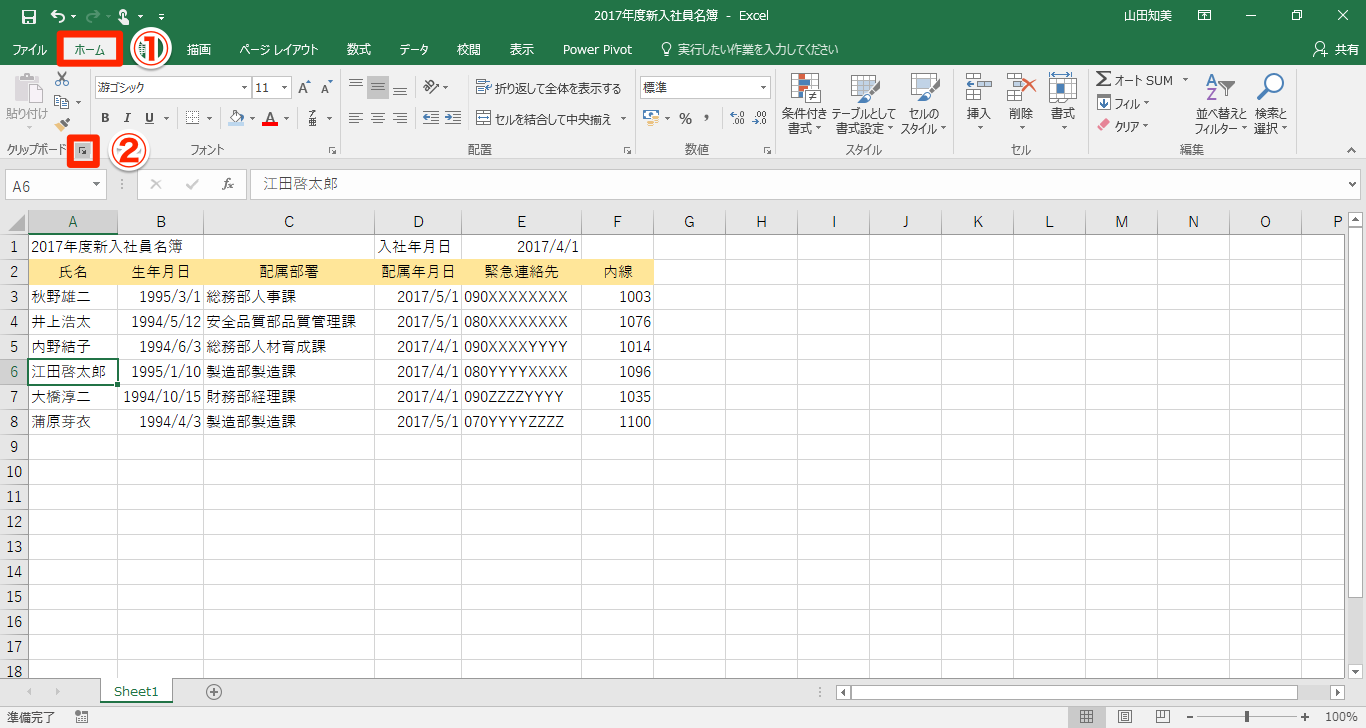Screen dimensions: 1366x728
Task: Click the Format Painter brush icon
Action: pos(62,125)
